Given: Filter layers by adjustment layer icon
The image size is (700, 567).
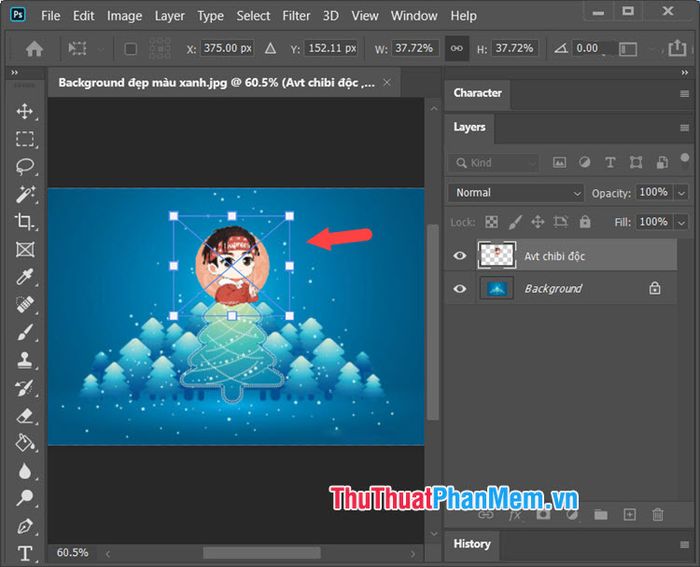Looking at the screenshot, I should [x=584, y=162].
